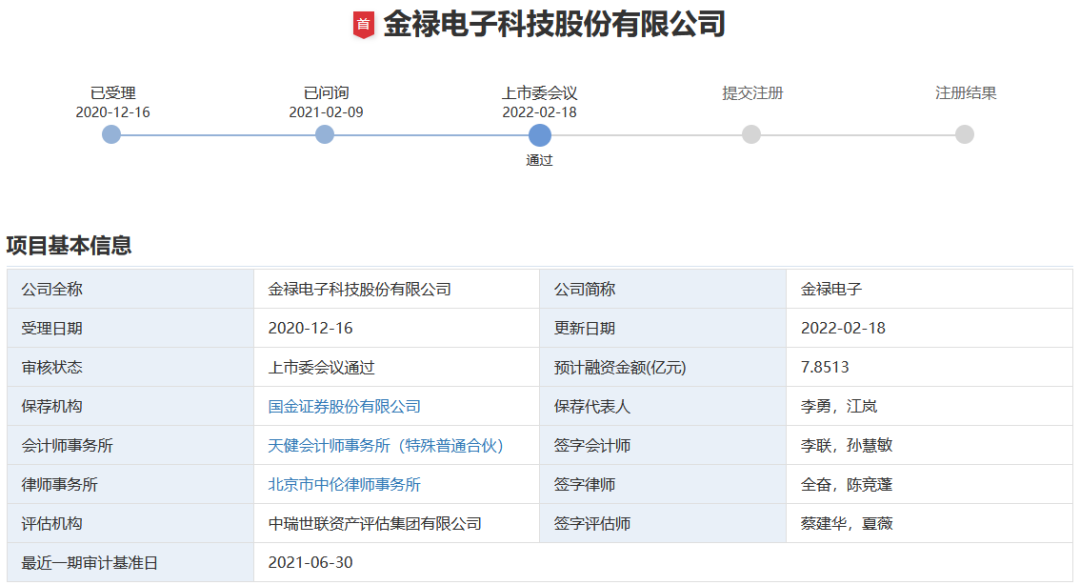Select signing accountants 李联，孙慧敏

coord(847,446)
